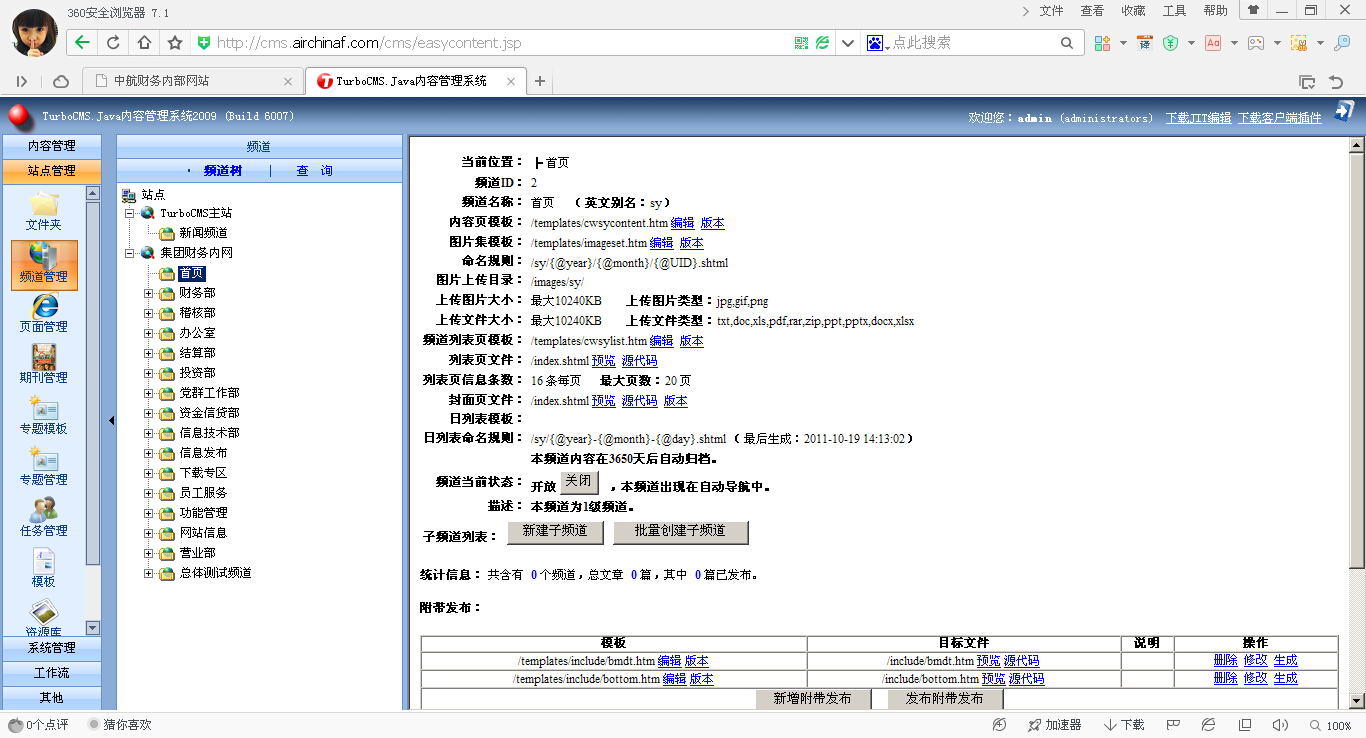Open 专题管理 sidebar icon
This screenshot has height=738, width=1366.
pos(43,467)
